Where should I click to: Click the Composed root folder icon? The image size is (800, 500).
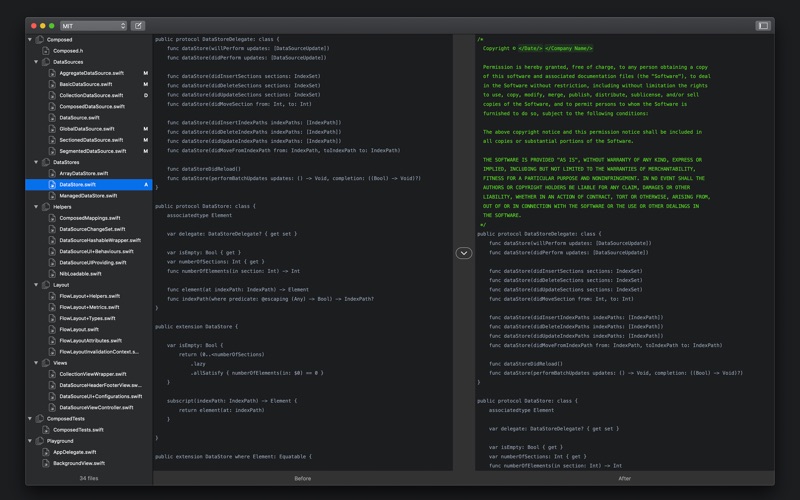coord(40,39)
